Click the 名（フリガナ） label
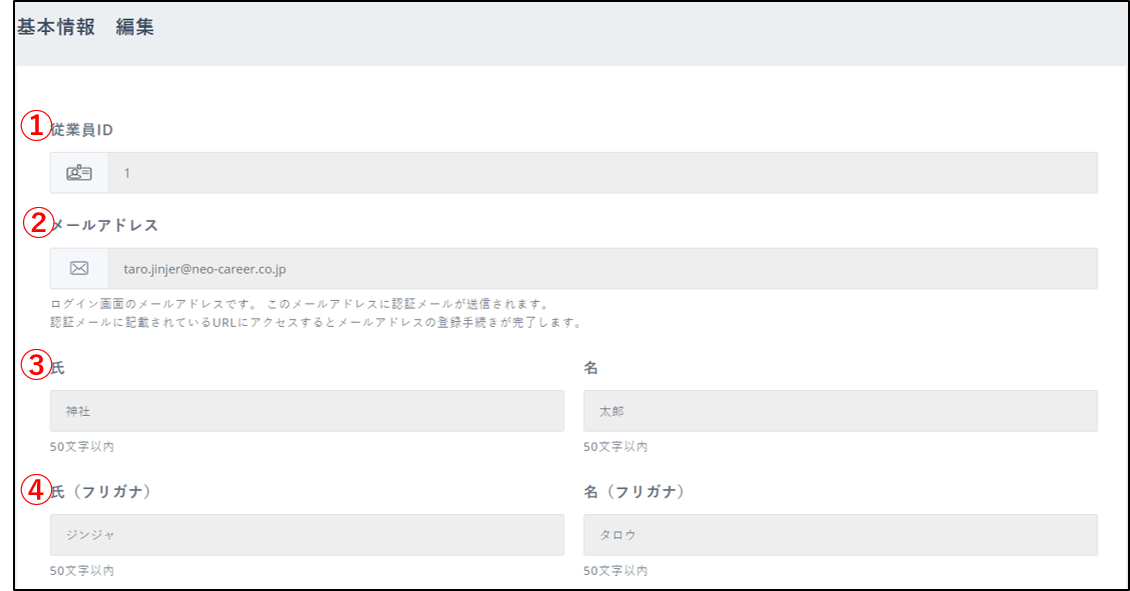Viewport: 1130px width, 591px height. 634,492
